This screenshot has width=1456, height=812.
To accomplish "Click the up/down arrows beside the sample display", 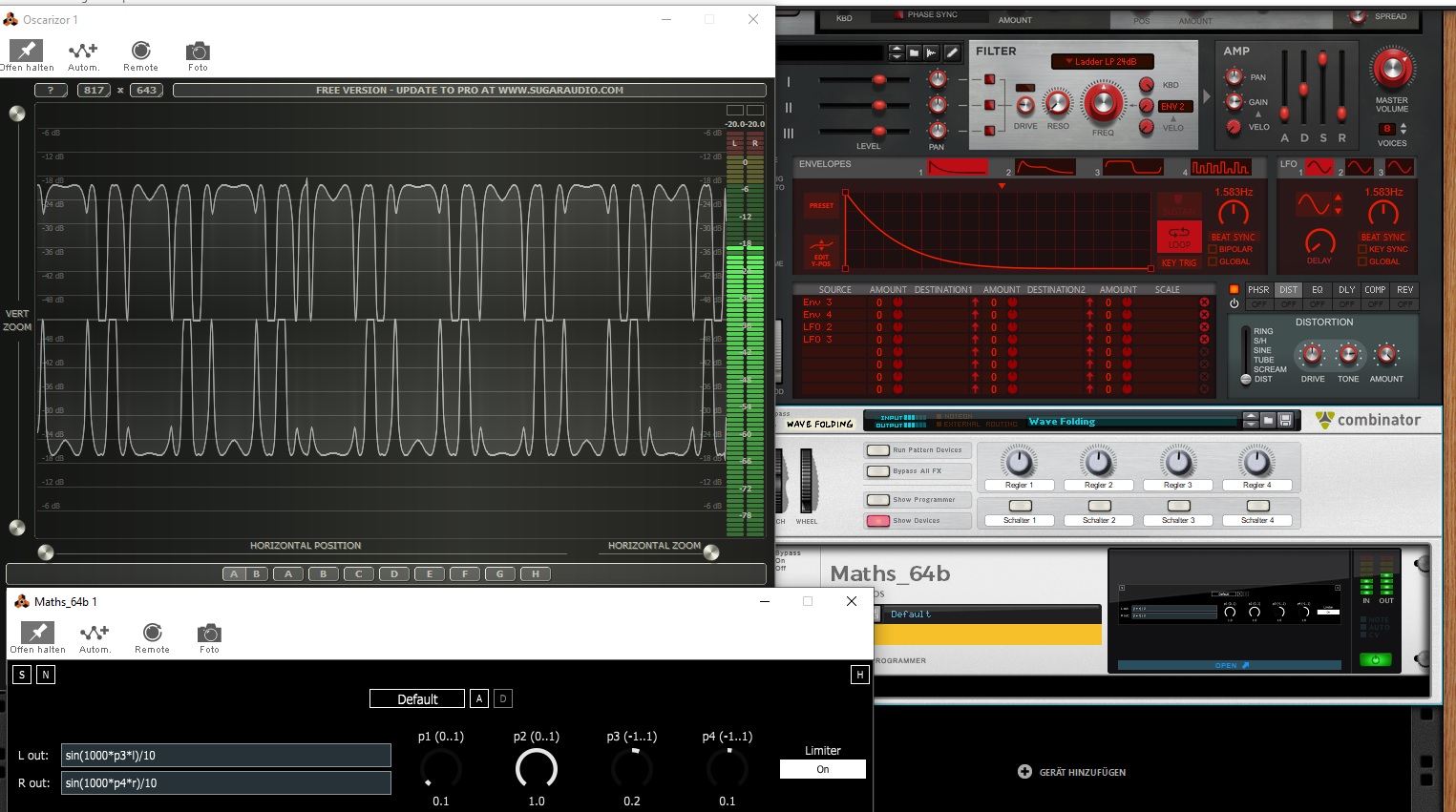I will 896,52.
